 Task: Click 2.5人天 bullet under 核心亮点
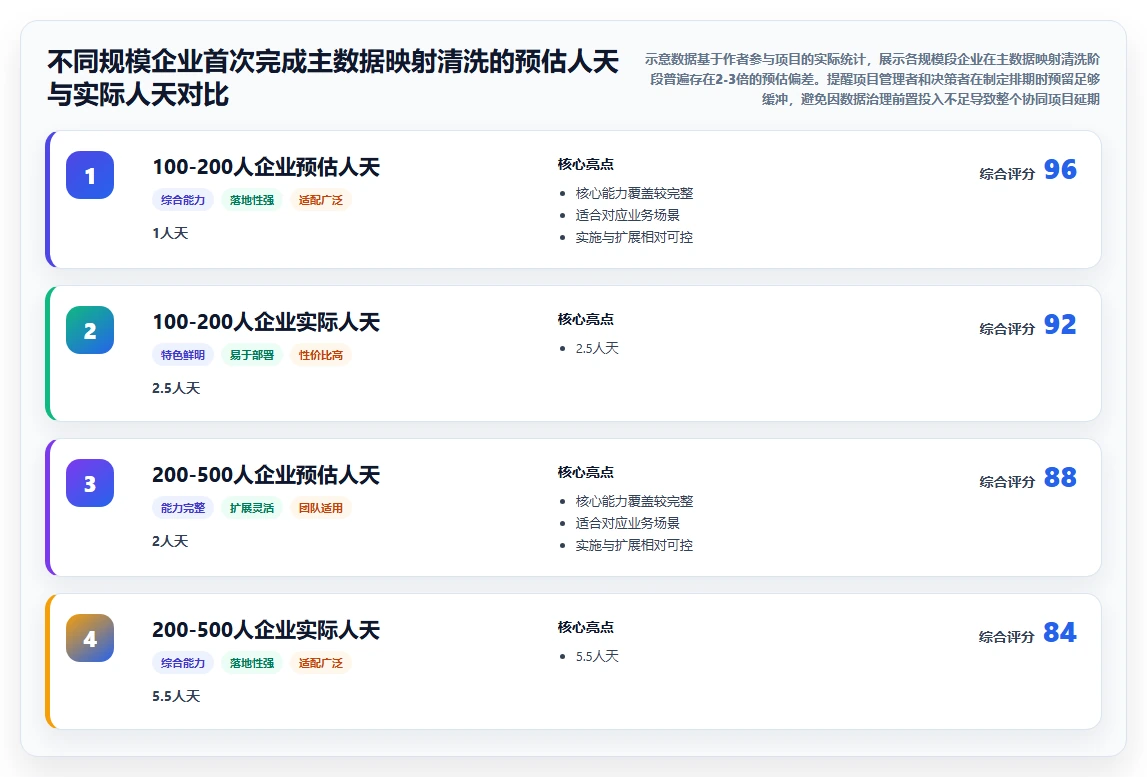coord(597,348)
